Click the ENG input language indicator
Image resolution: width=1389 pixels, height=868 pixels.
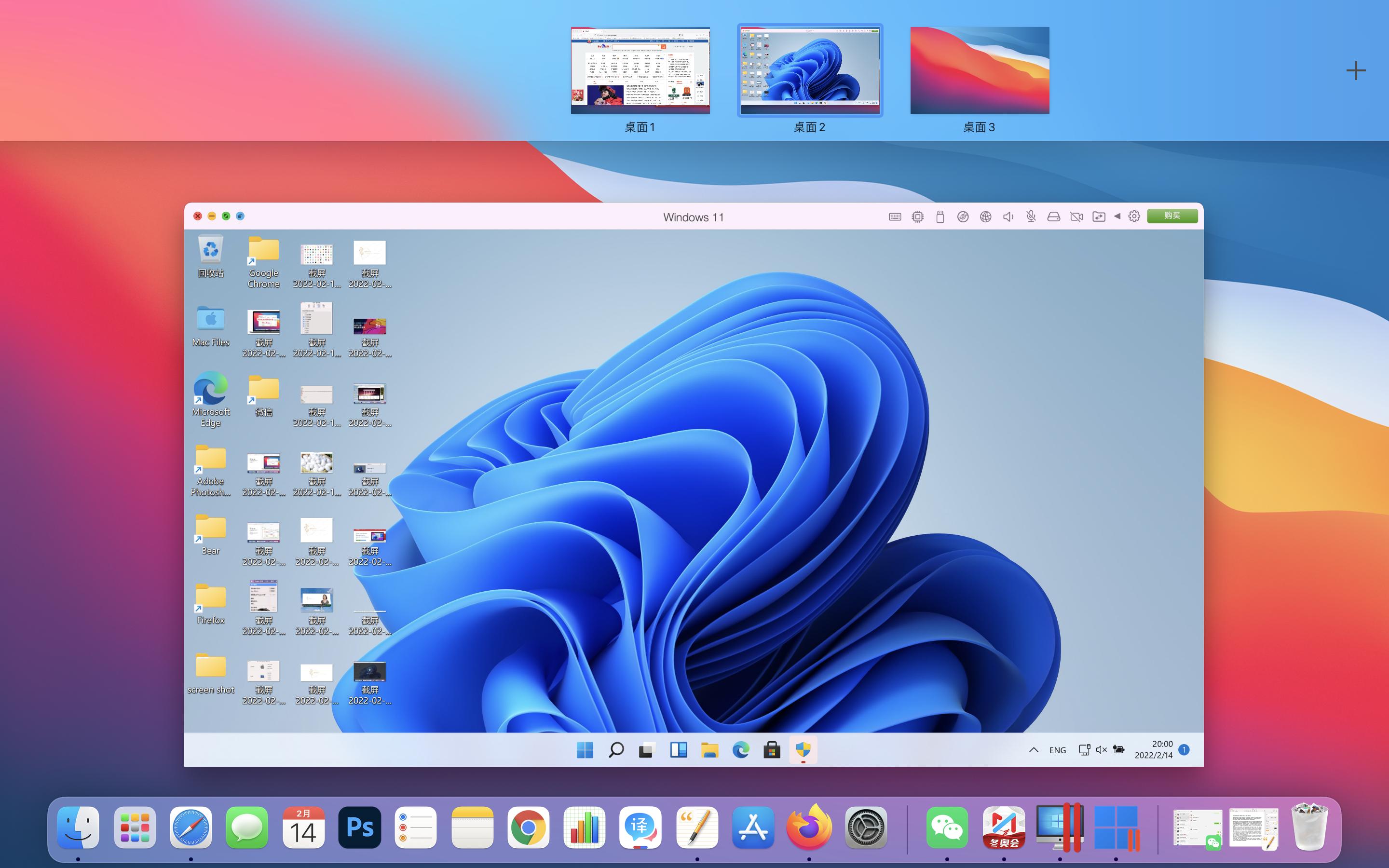pos(1057,750)
